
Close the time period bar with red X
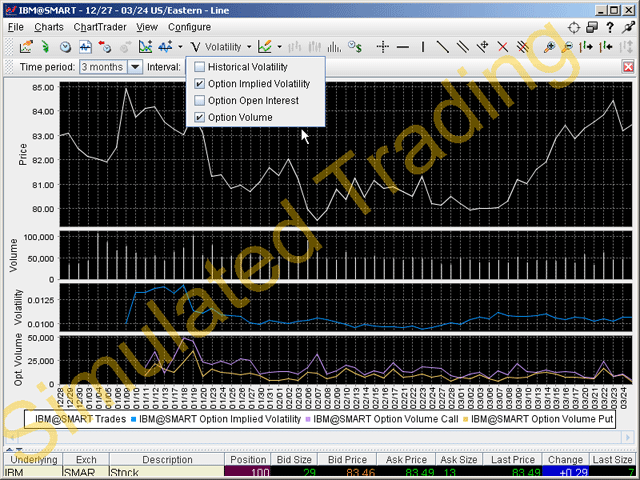pos(628,67)
